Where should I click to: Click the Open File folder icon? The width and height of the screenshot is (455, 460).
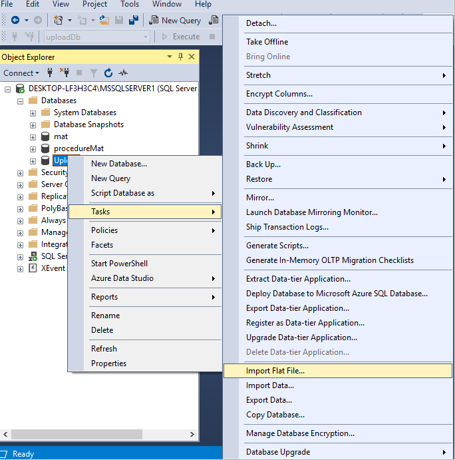104,20
